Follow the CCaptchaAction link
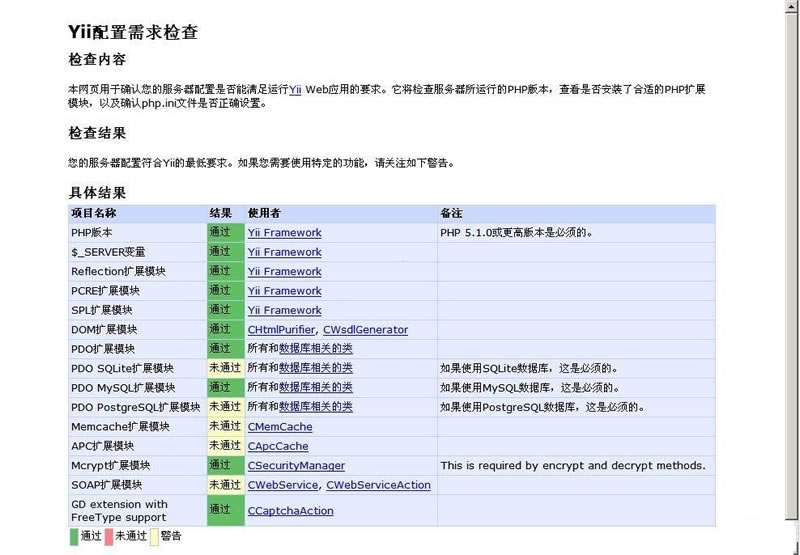The image size is (800, 555). tap(290, 511)
